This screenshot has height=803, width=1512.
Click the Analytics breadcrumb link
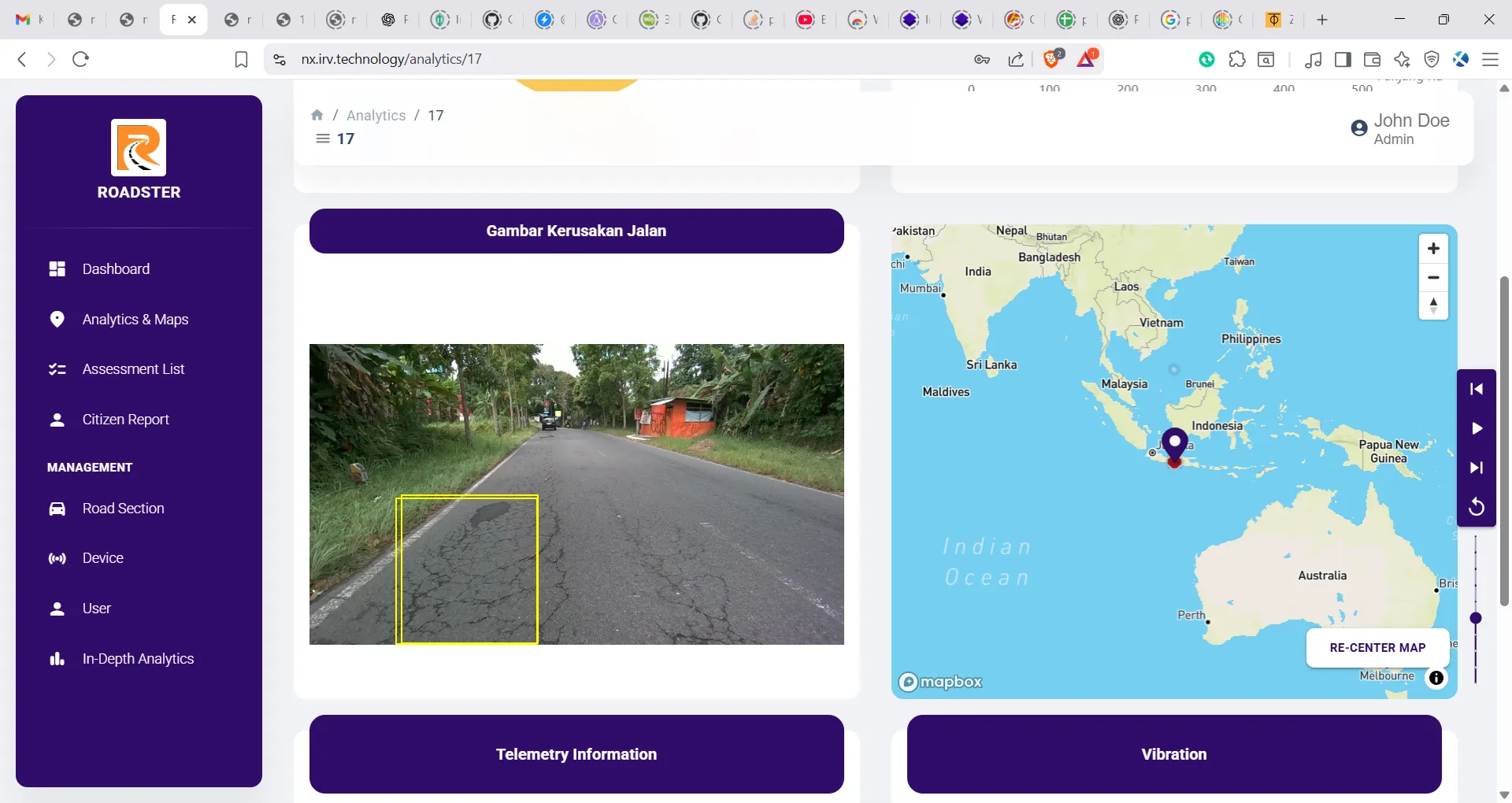click(376, 115)
